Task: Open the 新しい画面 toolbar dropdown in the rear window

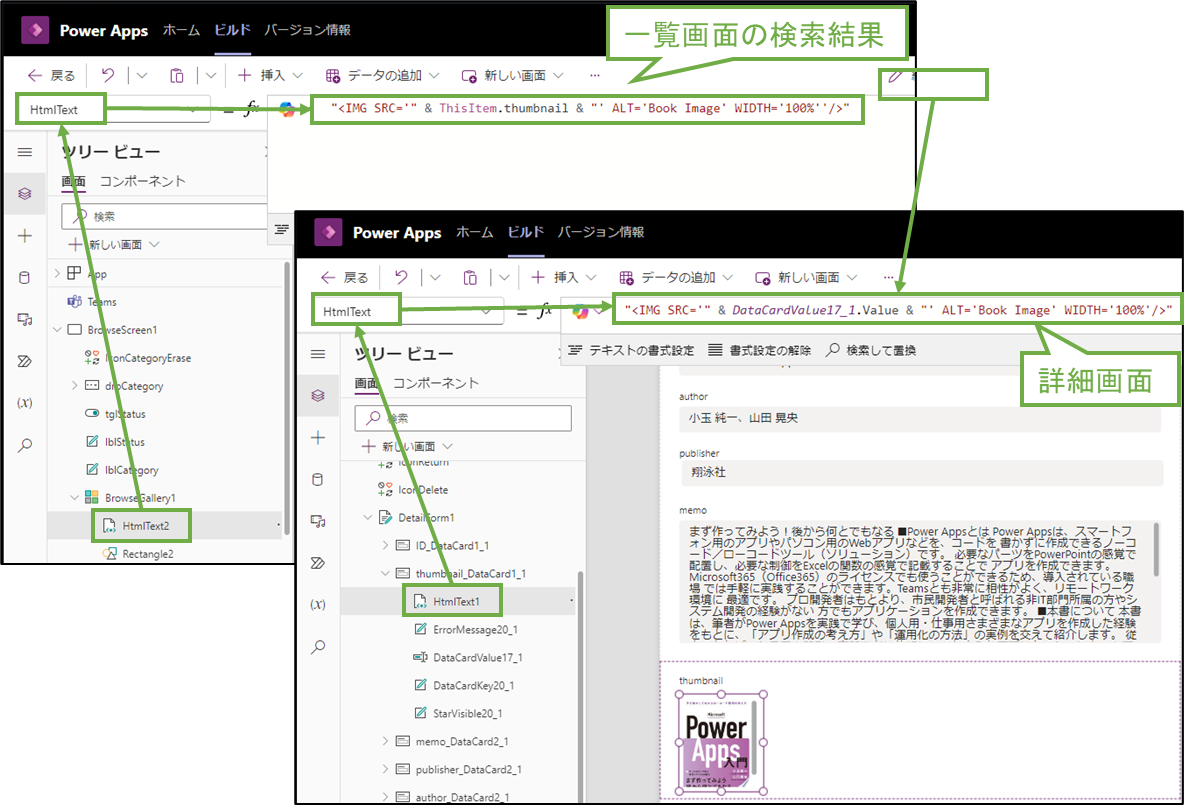Action: 513,76
